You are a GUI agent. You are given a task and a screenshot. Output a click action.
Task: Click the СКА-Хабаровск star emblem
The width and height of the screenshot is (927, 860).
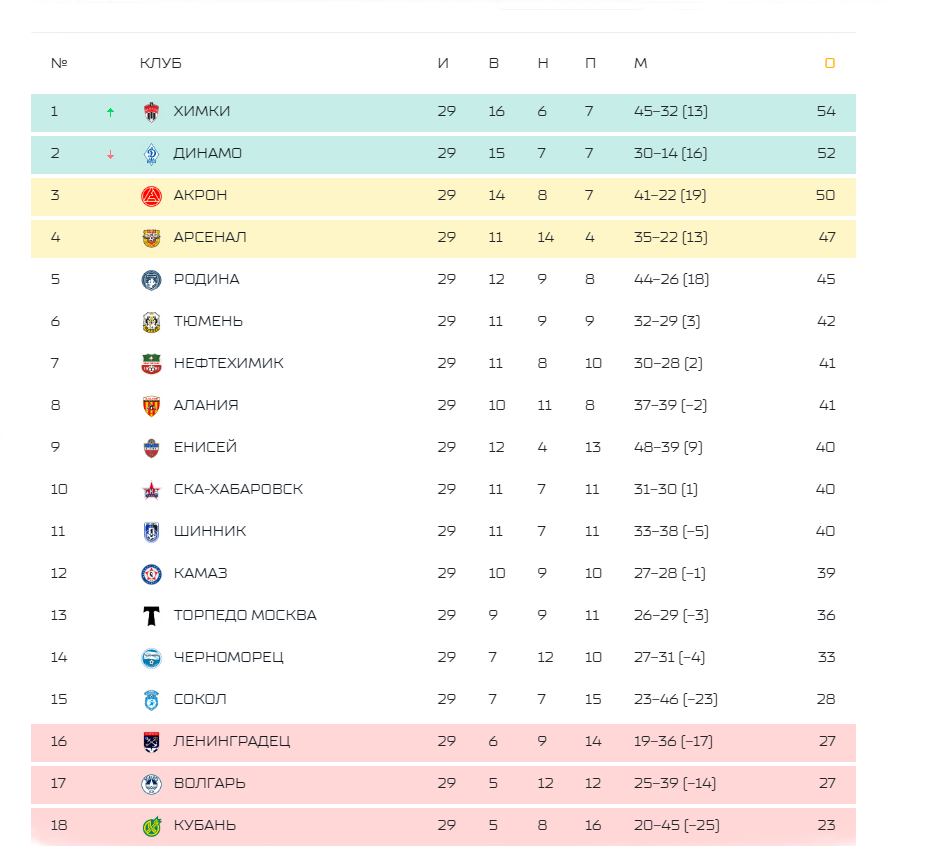tap(151, 489)
